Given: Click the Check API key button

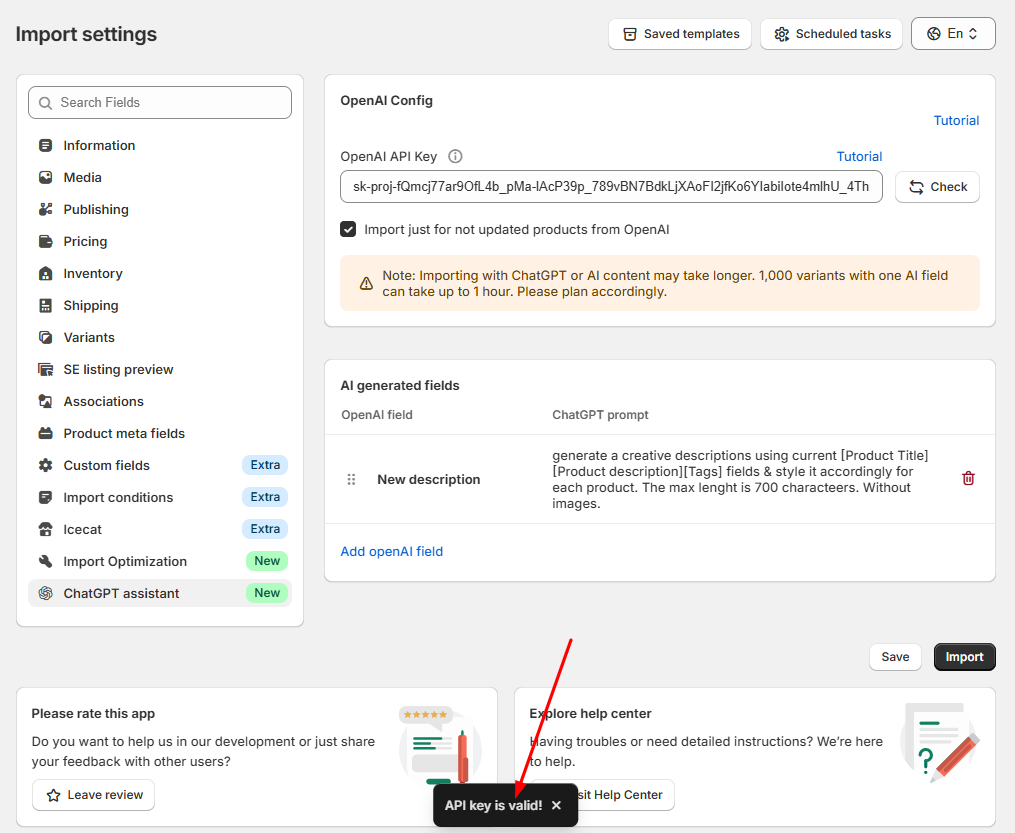Looking at the screenshot, I should (937, 187).
